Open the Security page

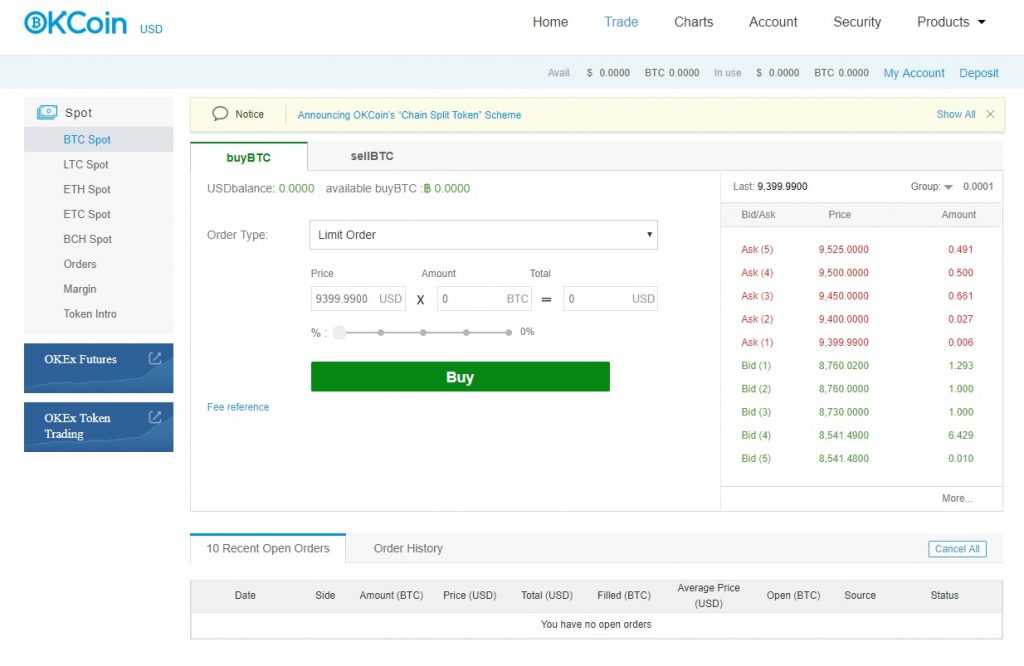coord(857,22)
